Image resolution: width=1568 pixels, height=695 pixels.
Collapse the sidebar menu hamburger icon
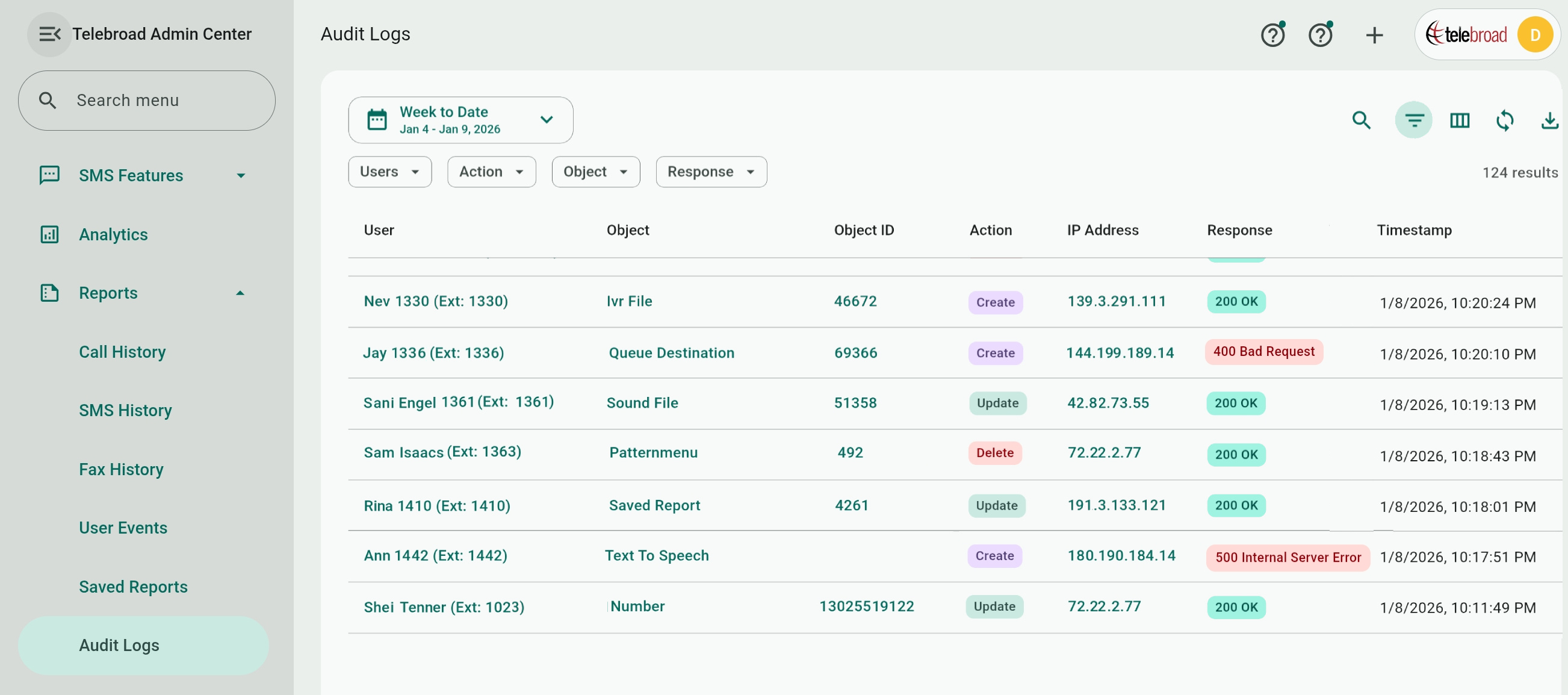(49, 34)
